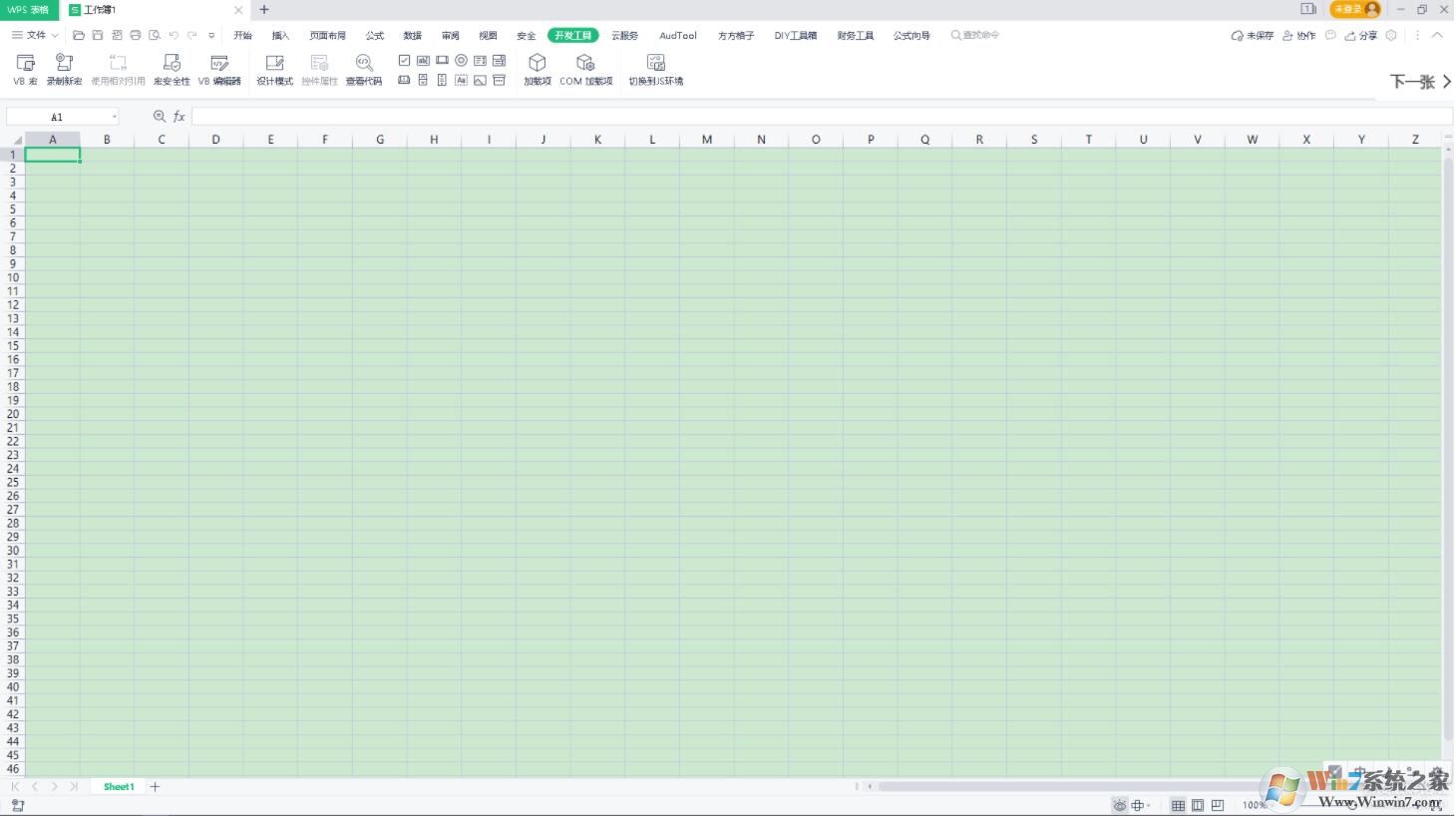Screen dimensions: 1456x816
Task: Click 查看代码 view code icon
Action: click(x=364, y=68)
